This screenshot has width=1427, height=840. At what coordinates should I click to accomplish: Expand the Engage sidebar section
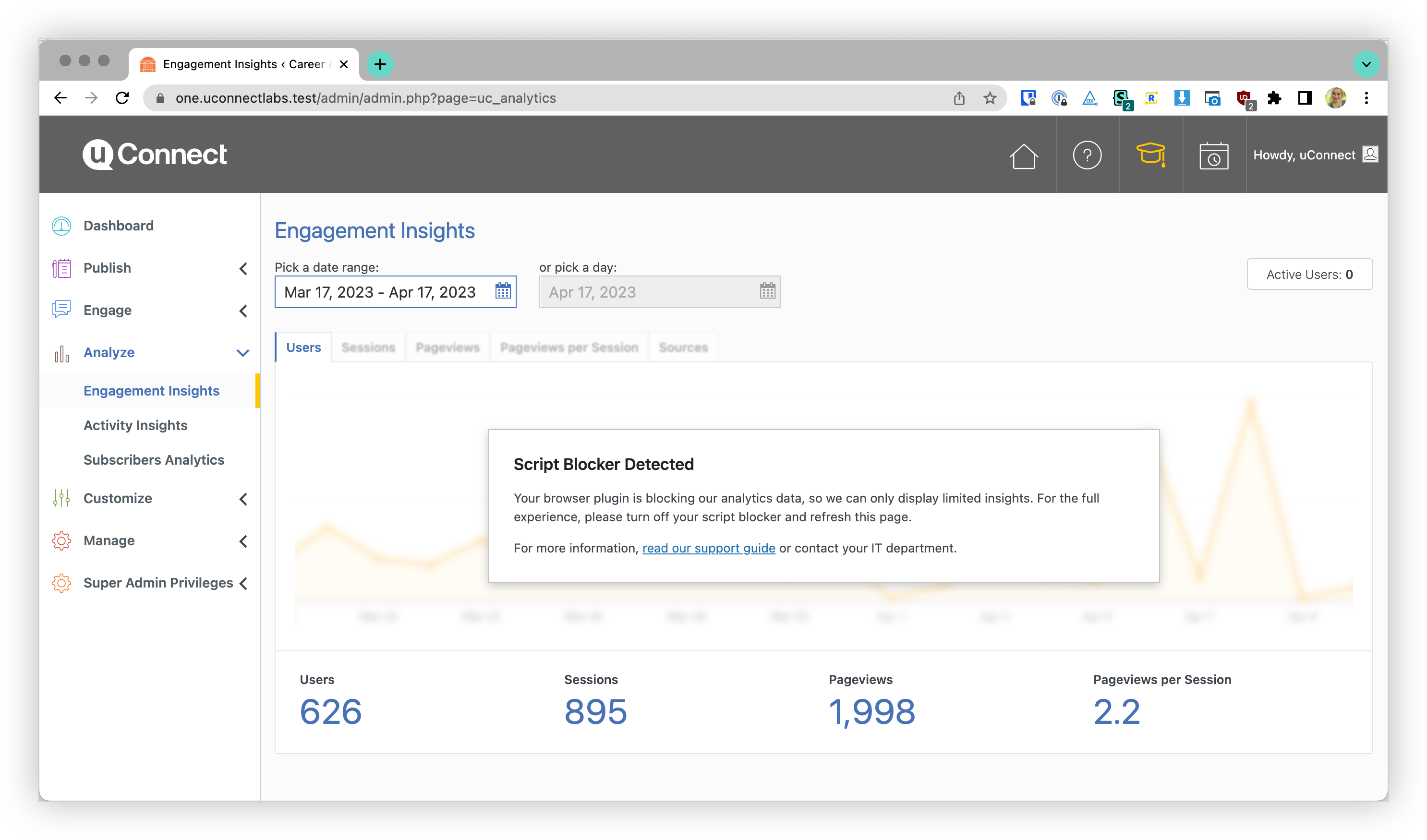pos(243,311)
